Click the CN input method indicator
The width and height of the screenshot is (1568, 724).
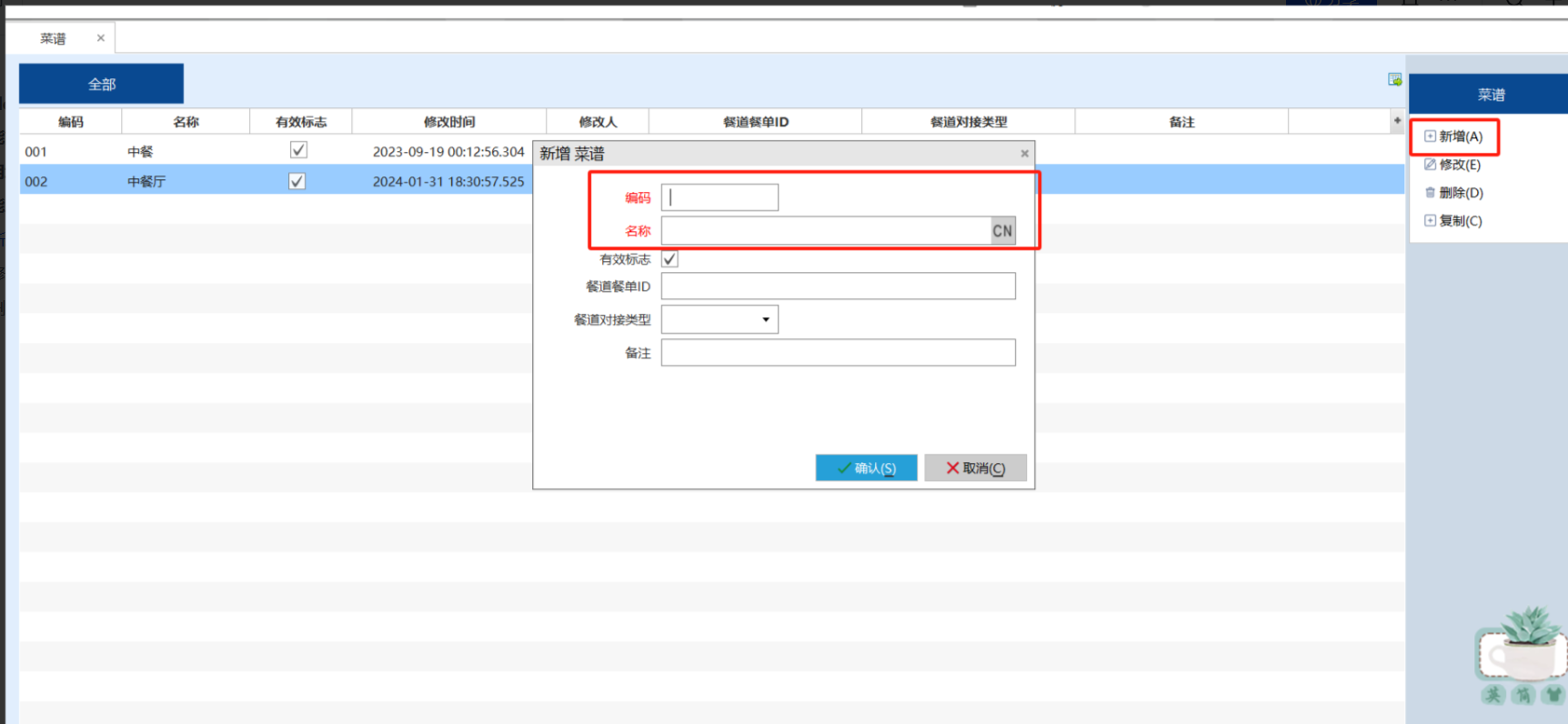pyautogui.click(x=1002, y=231)
